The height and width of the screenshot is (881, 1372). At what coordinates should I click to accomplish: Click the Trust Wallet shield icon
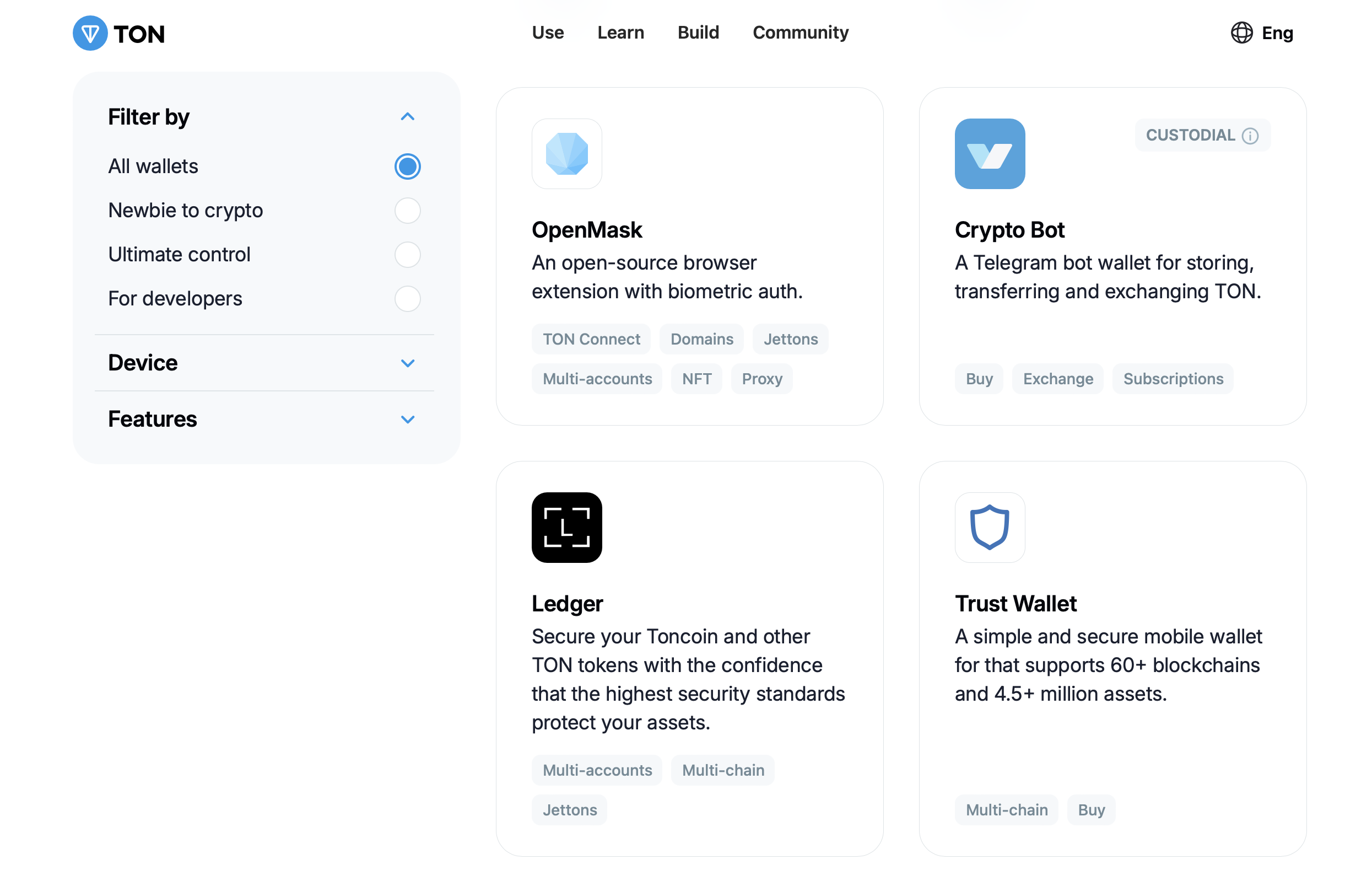pyautogui.click(x=990, y=528)
